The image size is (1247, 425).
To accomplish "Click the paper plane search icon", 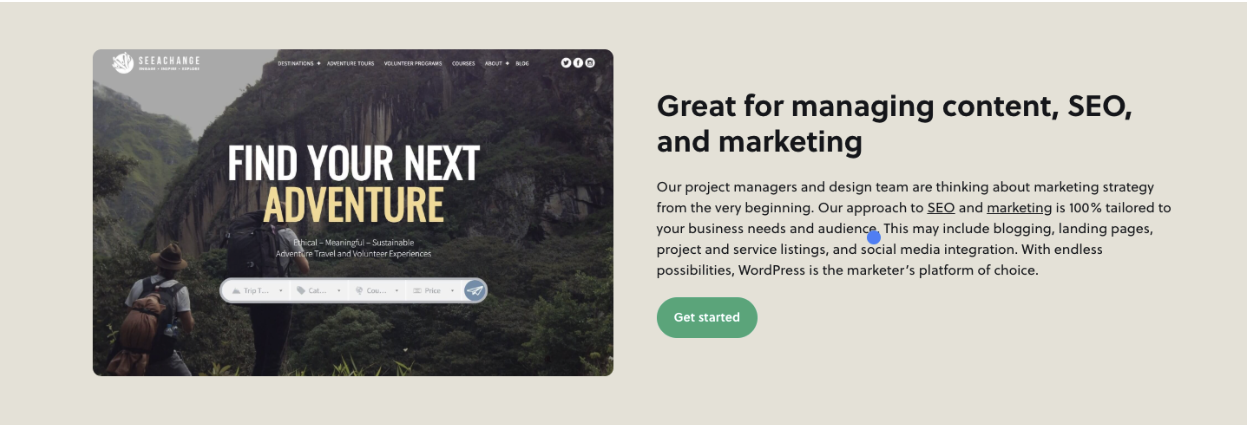I will click(x=475, y=291).
